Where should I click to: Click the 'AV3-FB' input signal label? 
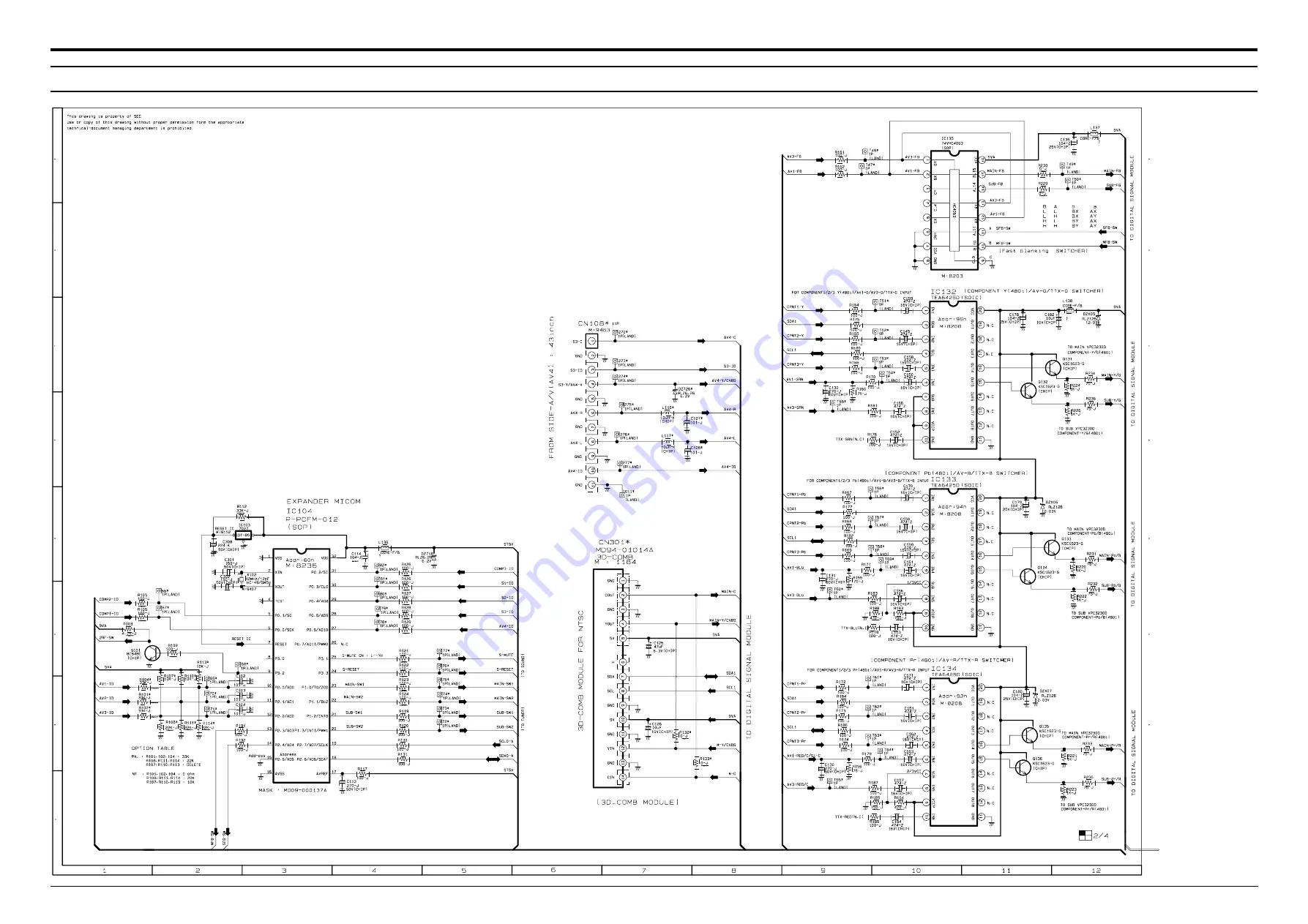[x=794, y=157]
